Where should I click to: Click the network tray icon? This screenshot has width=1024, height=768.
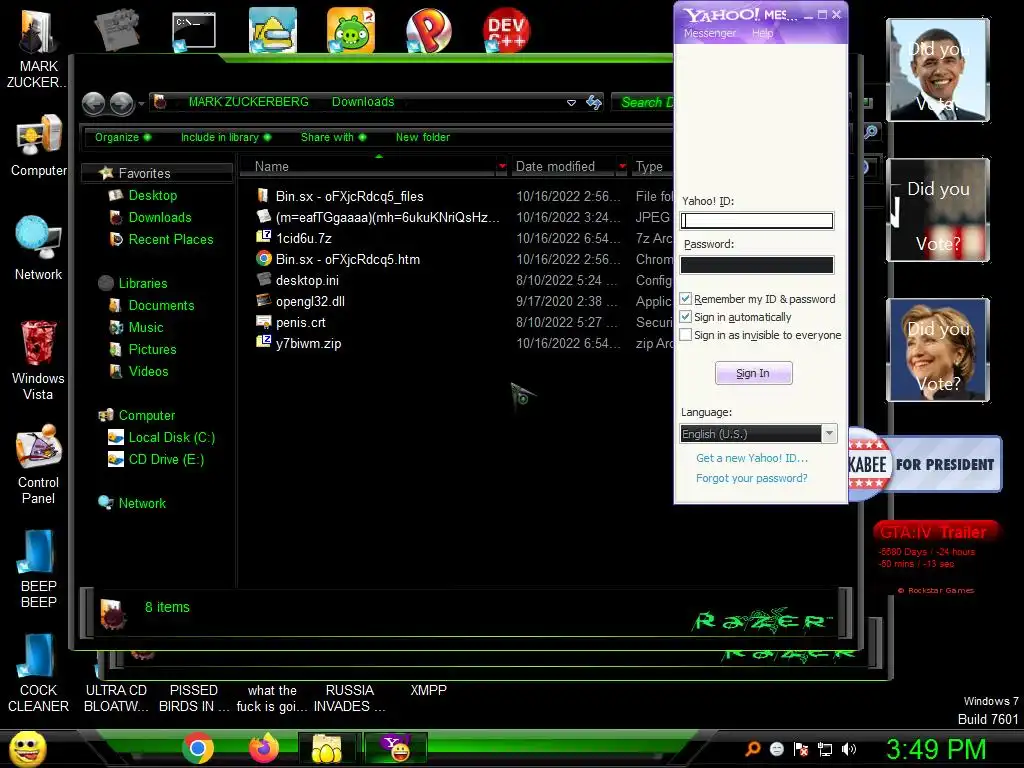[825, 749]
